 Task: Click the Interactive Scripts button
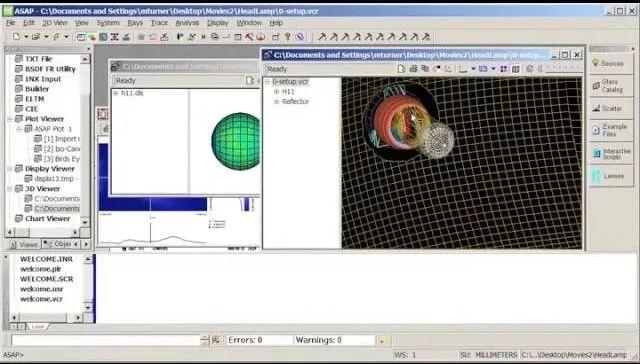[x=611, y=154]
